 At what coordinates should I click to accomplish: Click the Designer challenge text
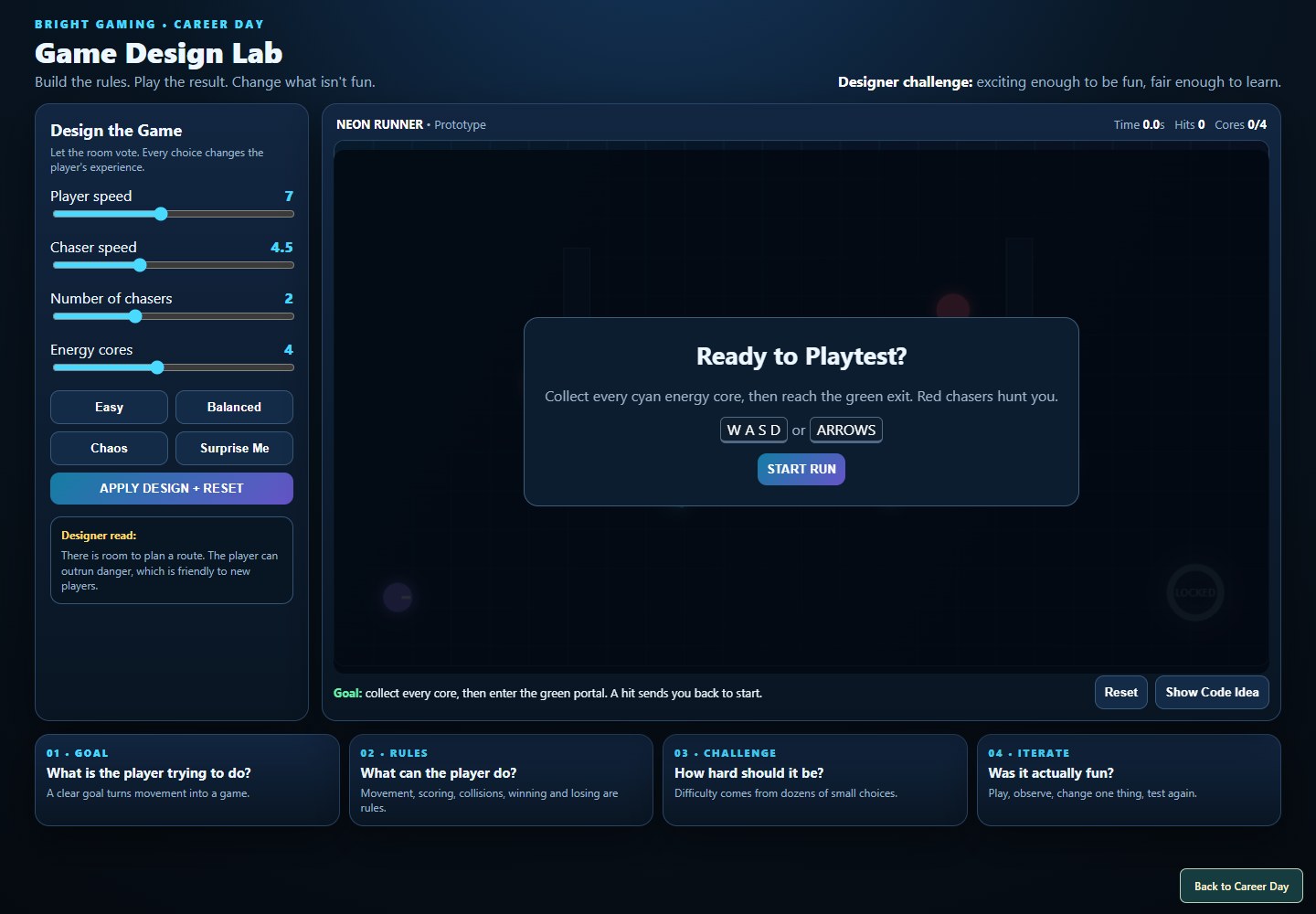[x=1059, y=82]
